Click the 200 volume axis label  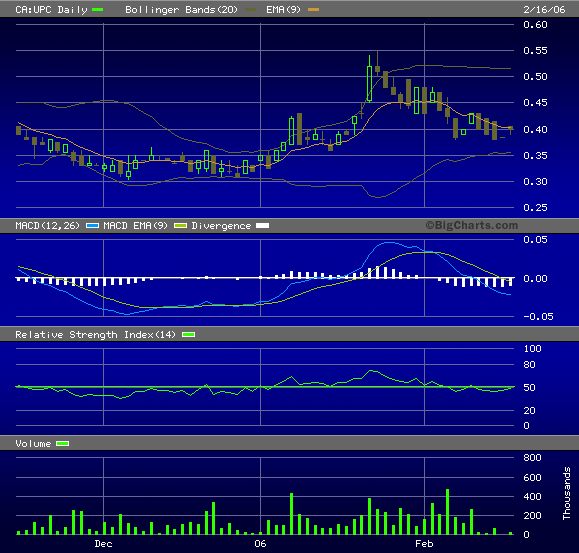tap(532, 516)
